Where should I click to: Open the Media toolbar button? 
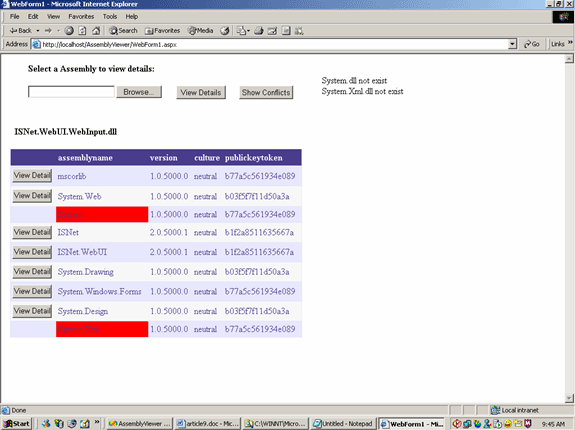coord(200,31)
